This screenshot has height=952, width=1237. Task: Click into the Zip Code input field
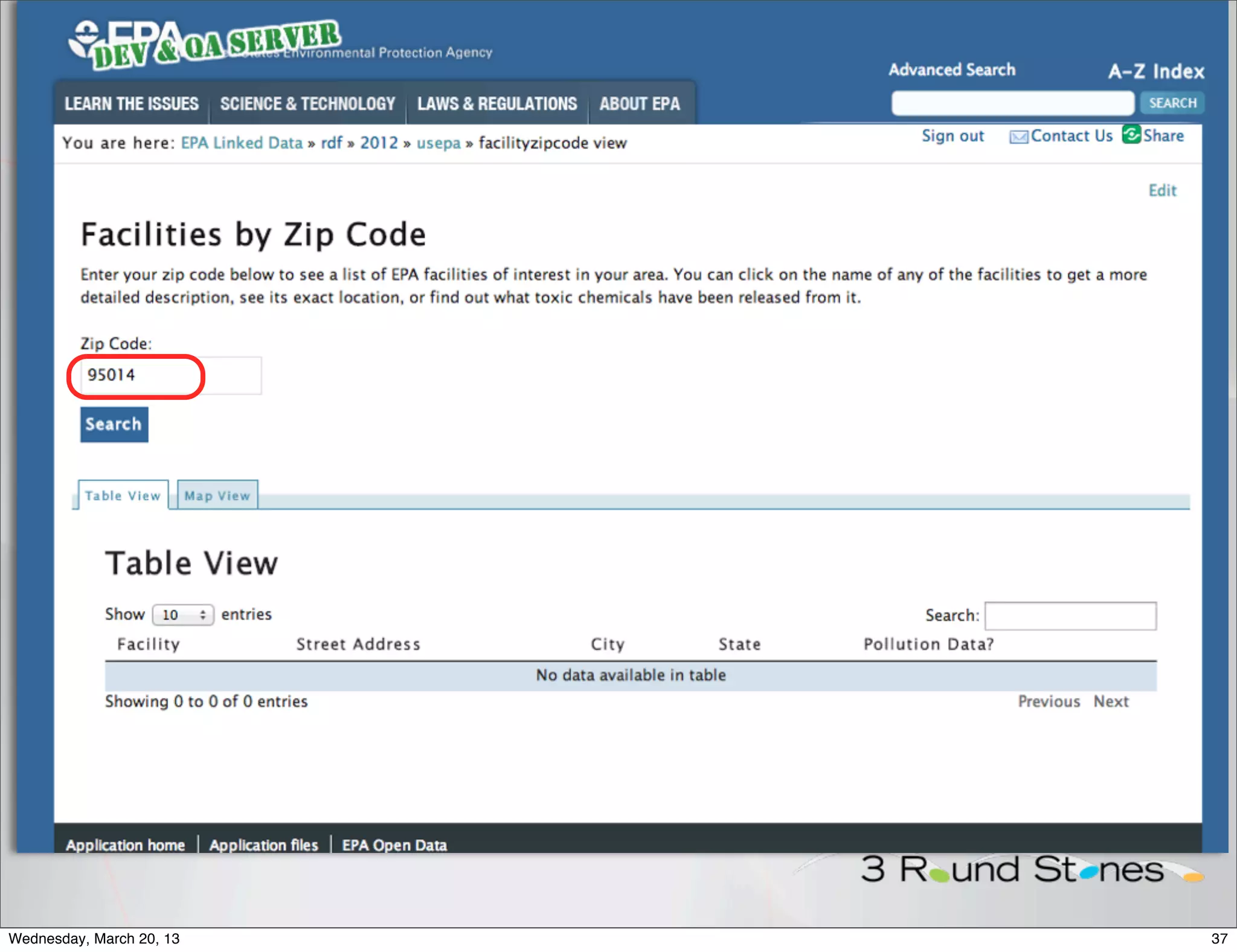click(x=171, y=376)
